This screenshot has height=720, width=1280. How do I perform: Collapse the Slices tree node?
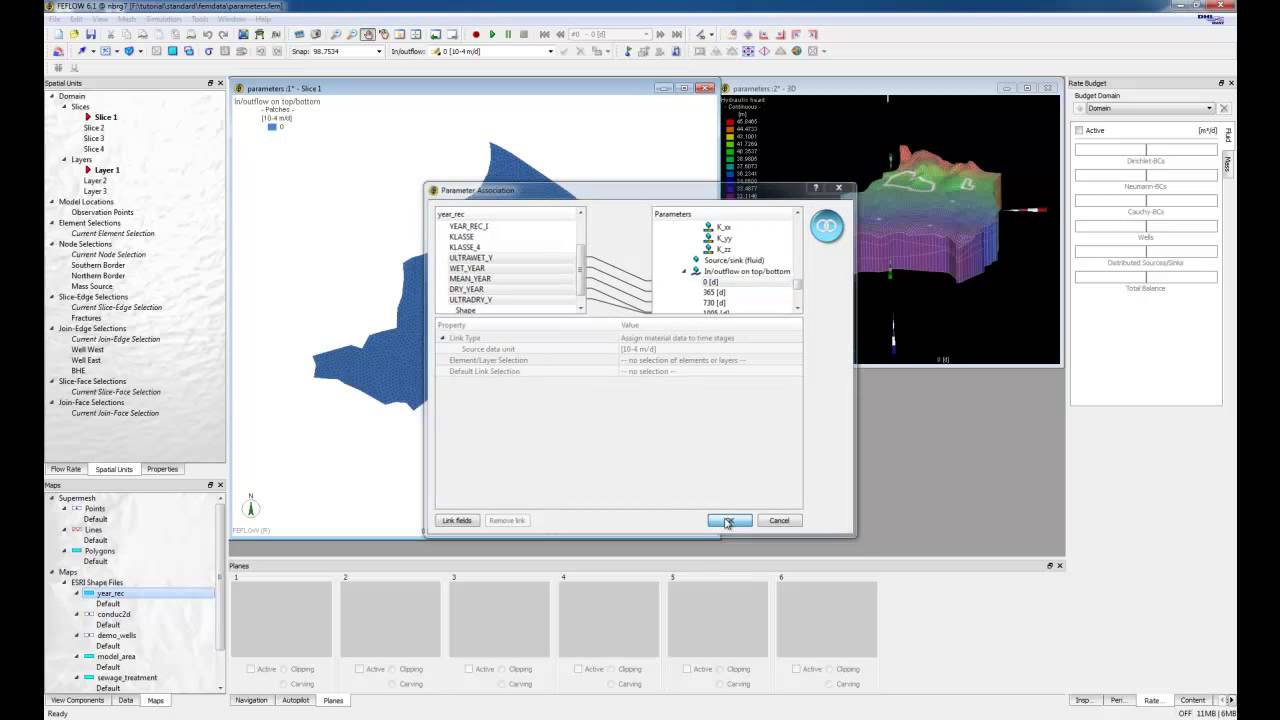65,107
